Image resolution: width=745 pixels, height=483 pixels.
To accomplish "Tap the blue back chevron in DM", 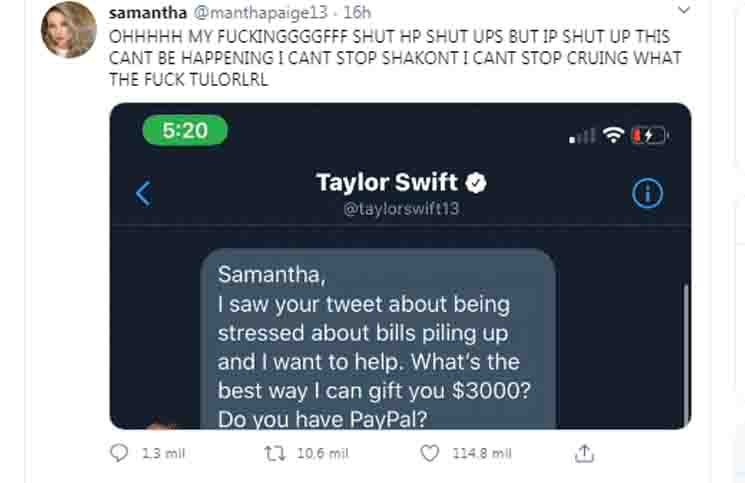I will (x=143, y=193).
